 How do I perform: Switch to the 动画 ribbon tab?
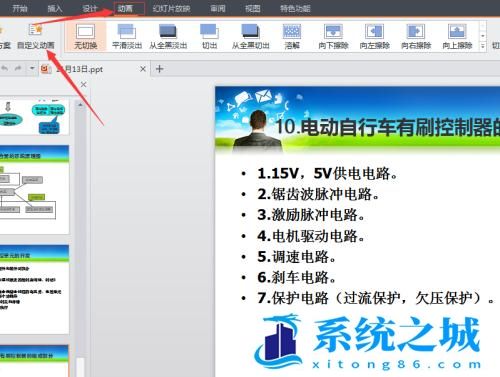point(125,8)
